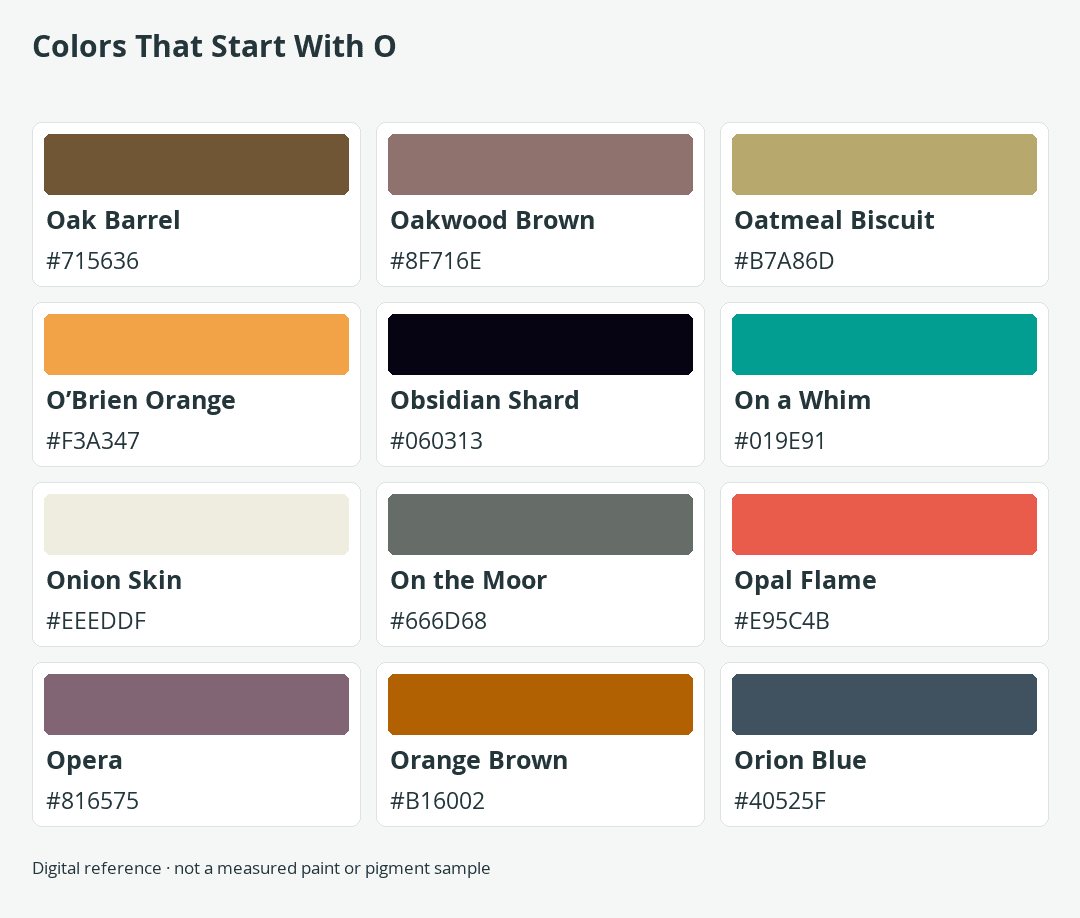Select the Obsidian Shard black swatch

[x=540, y=344]
